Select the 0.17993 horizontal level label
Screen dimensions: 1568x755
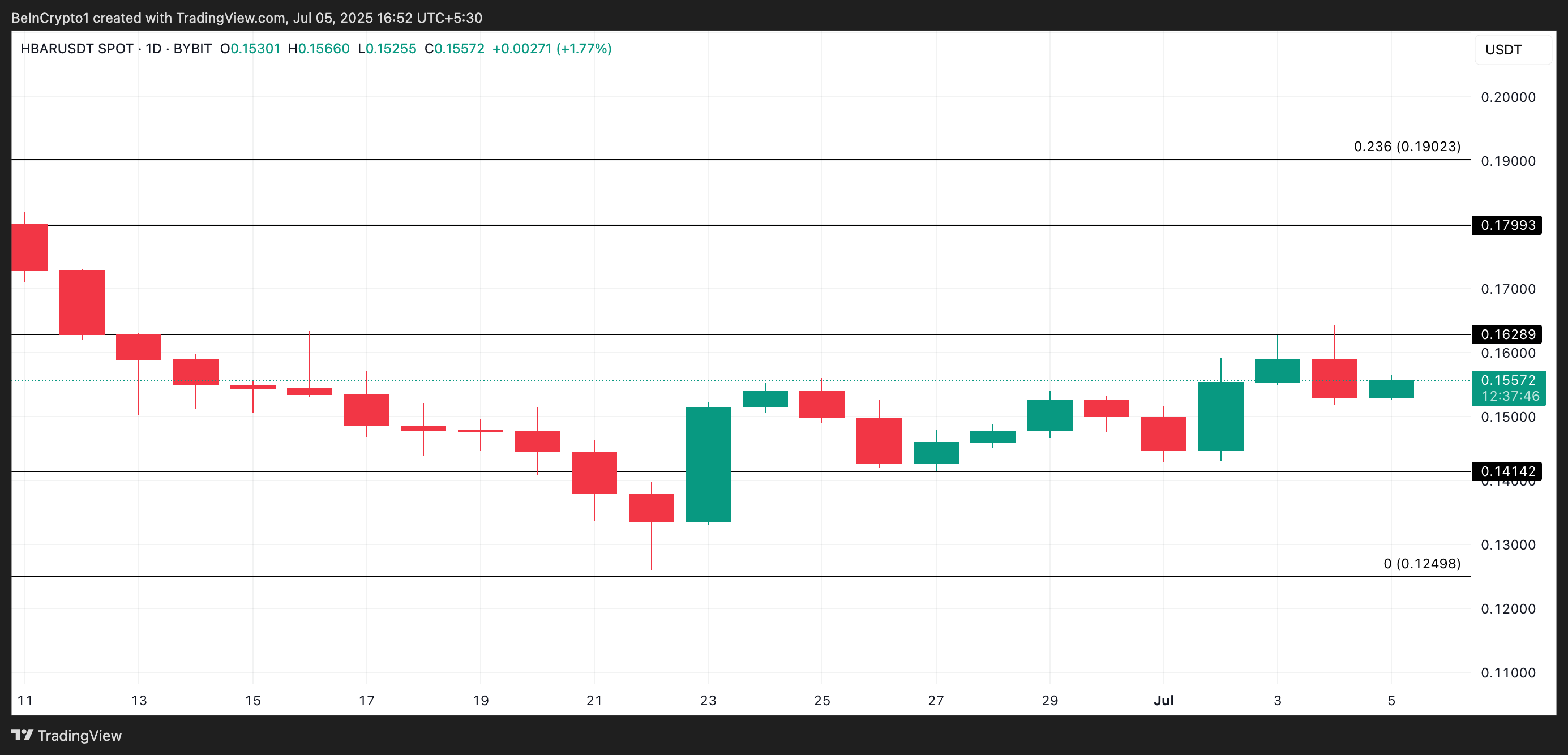tap(1509, 225)
